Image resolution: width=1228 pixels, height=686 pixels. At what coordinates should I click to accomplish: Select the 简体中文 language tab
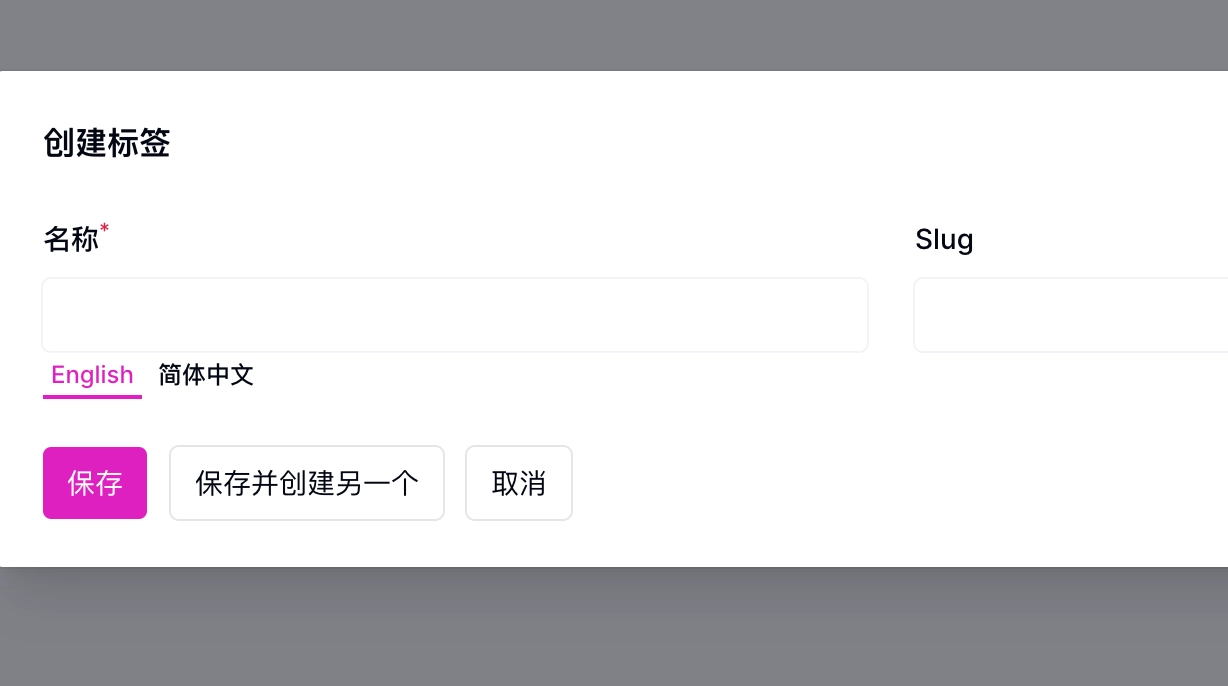coord(206,376)
